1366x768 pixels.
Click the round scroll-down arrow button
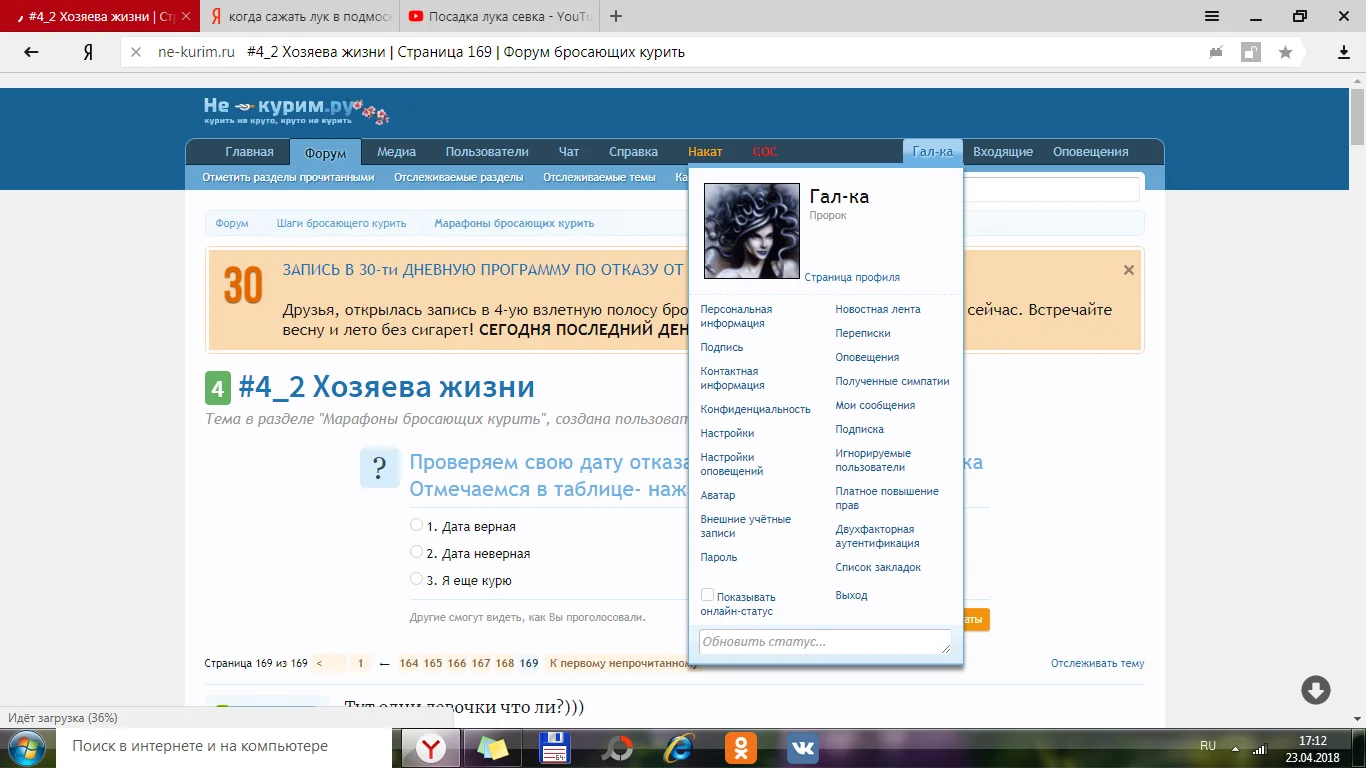(1315, 690)
